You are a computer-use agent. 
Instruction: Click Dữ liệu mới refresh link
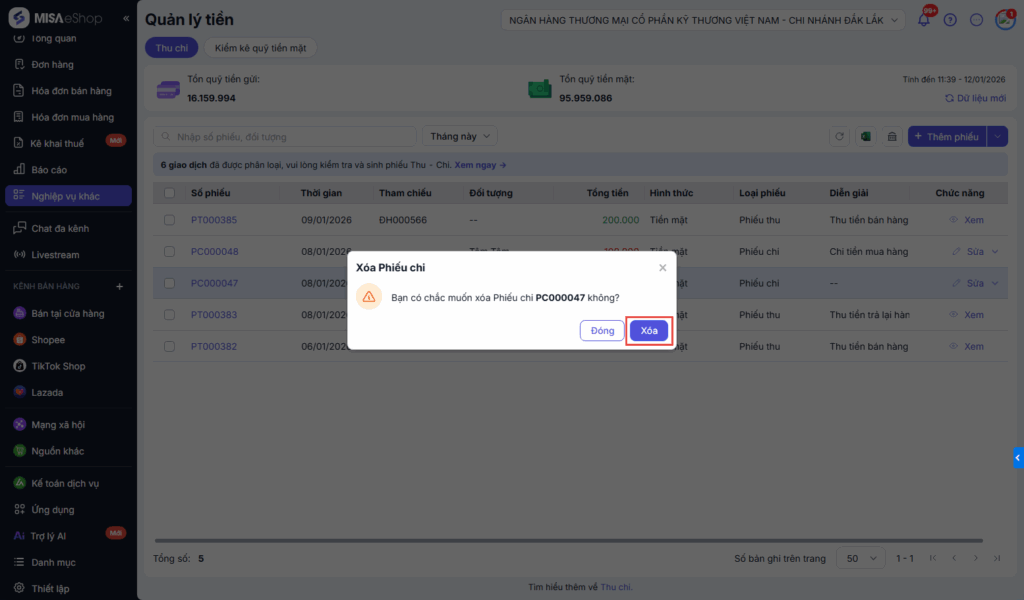coord(975,98)
